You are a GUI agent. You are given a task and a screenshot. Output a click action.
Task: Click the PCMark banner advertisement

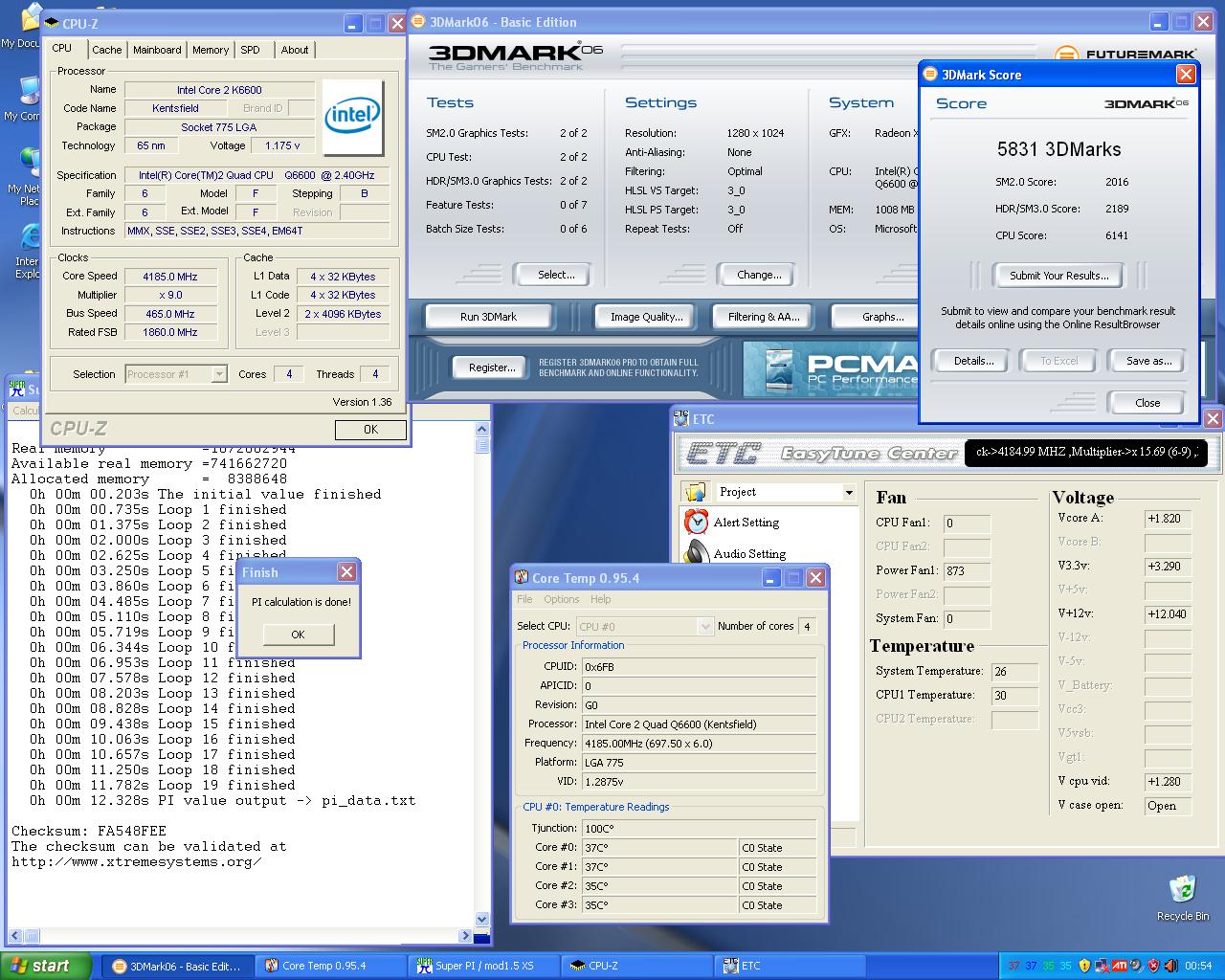click(831, 370)
